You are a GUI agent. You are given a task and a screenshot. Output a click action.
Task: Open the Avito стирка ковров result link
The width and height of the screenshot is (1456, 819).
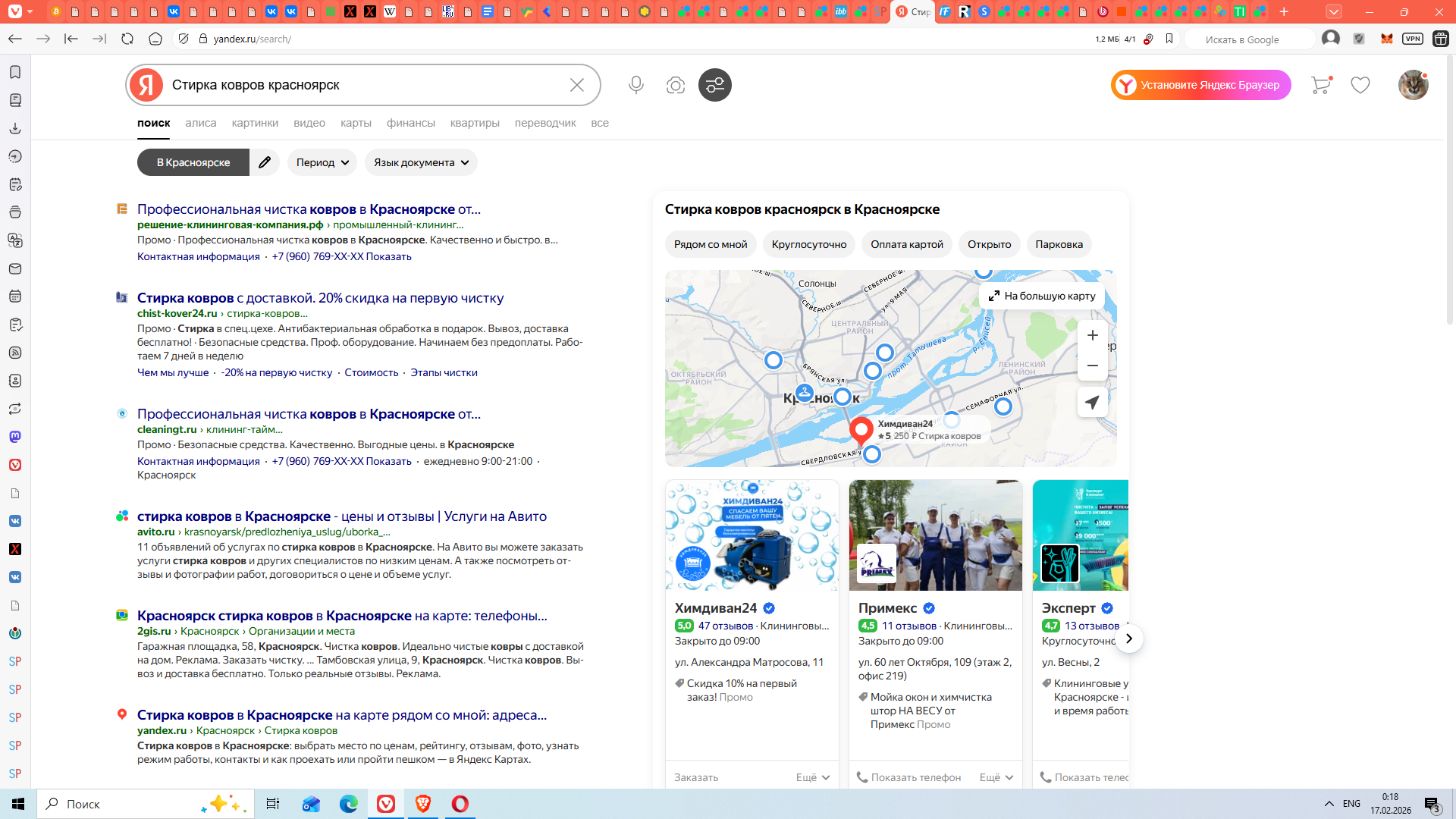point(341,516)
